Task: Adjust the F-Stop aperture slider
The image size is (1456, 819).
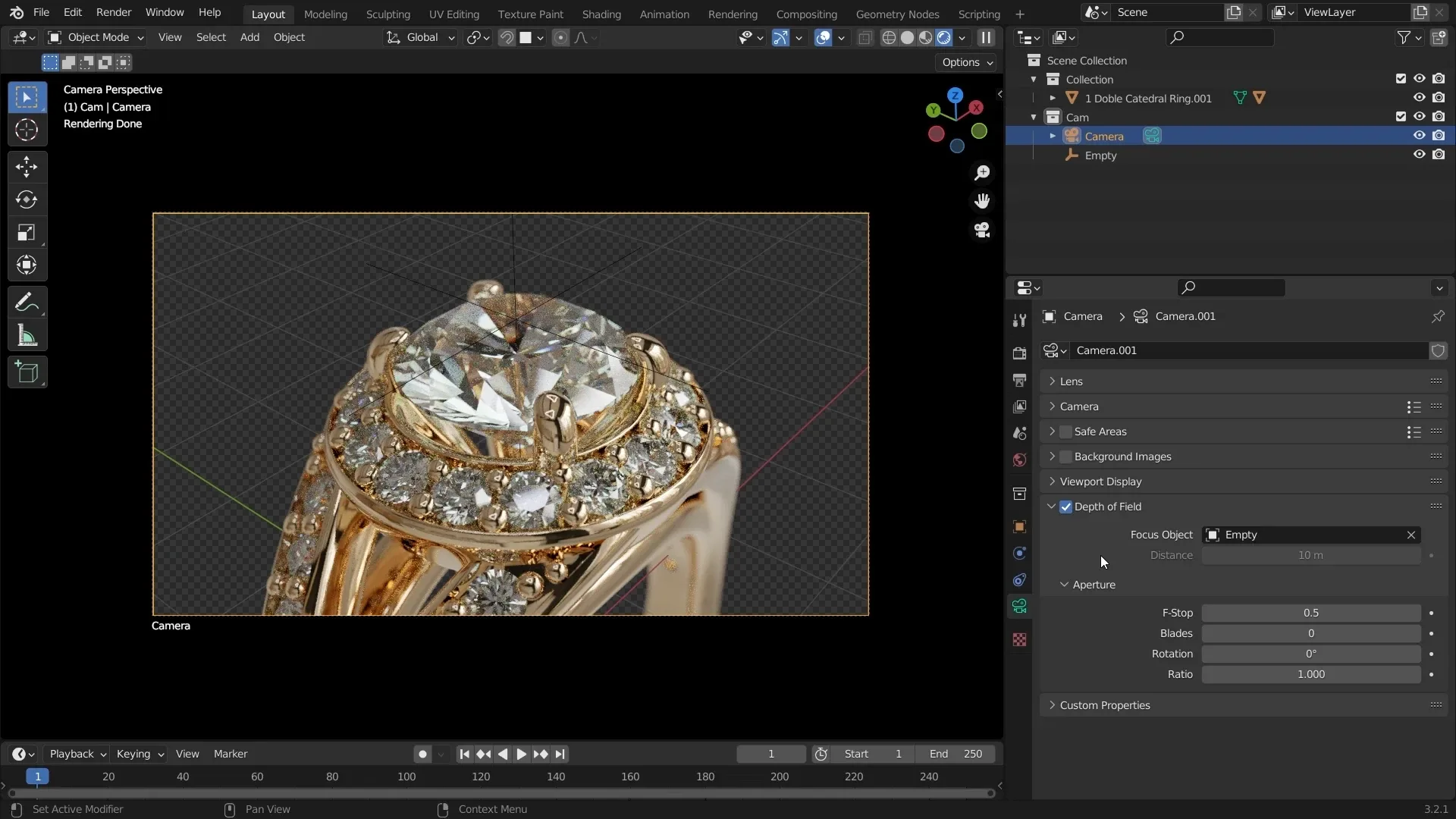Action: [1311, 612]
